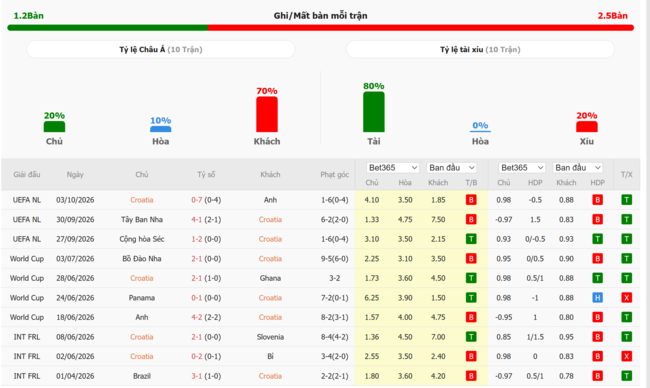650x388 pixels.
Task: Open the second Bet365 bookmaker dropdown
Action: [521, 167]
